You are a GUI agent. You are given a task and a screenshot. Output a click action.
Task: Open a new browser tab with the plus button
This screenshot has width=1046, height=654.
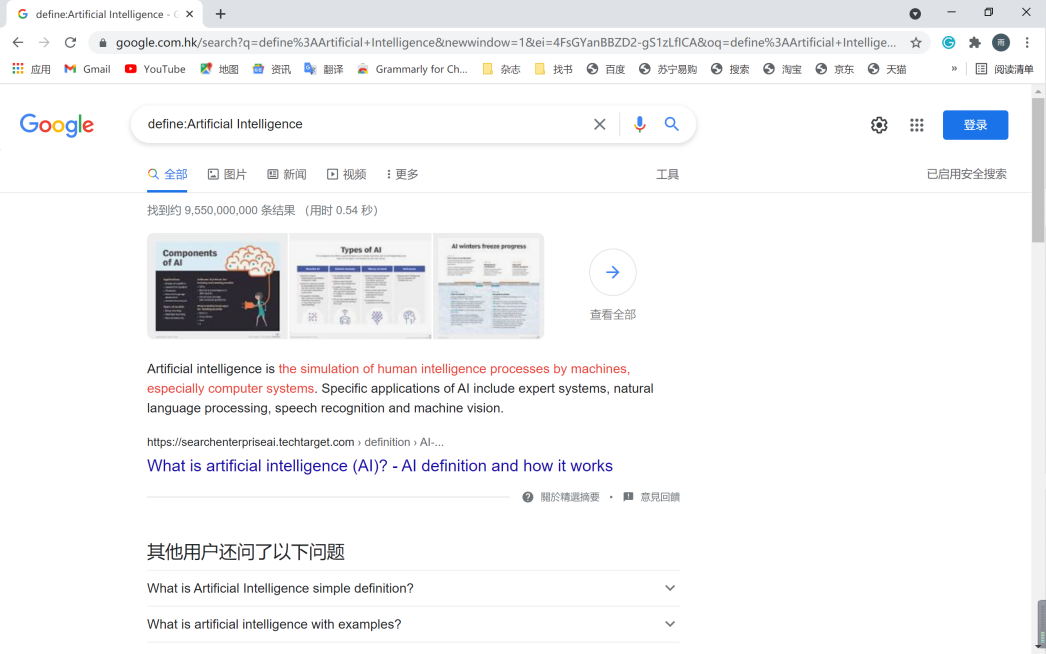220,14
